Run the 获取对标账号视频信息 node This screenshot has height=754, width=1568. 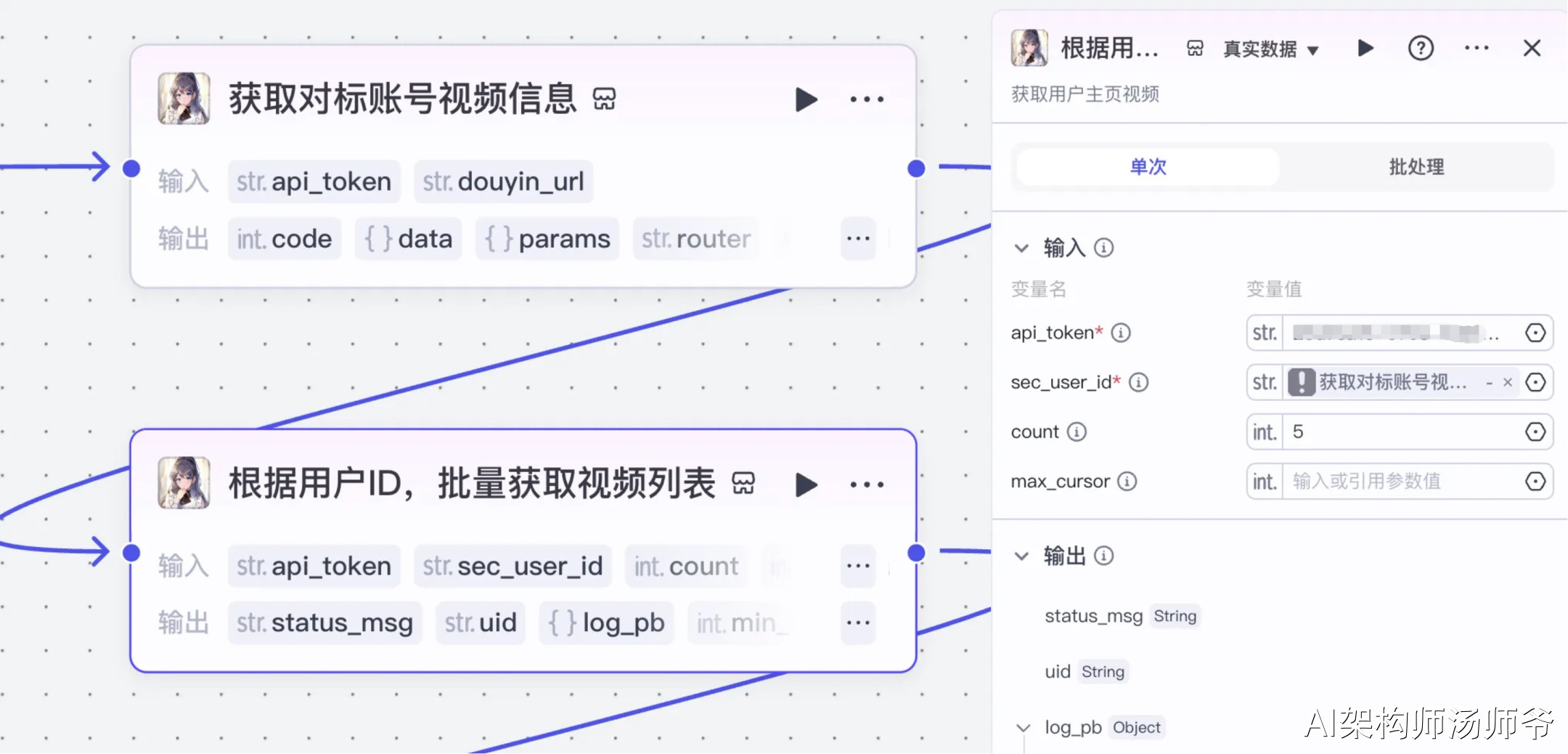click(x=806, y=100)
